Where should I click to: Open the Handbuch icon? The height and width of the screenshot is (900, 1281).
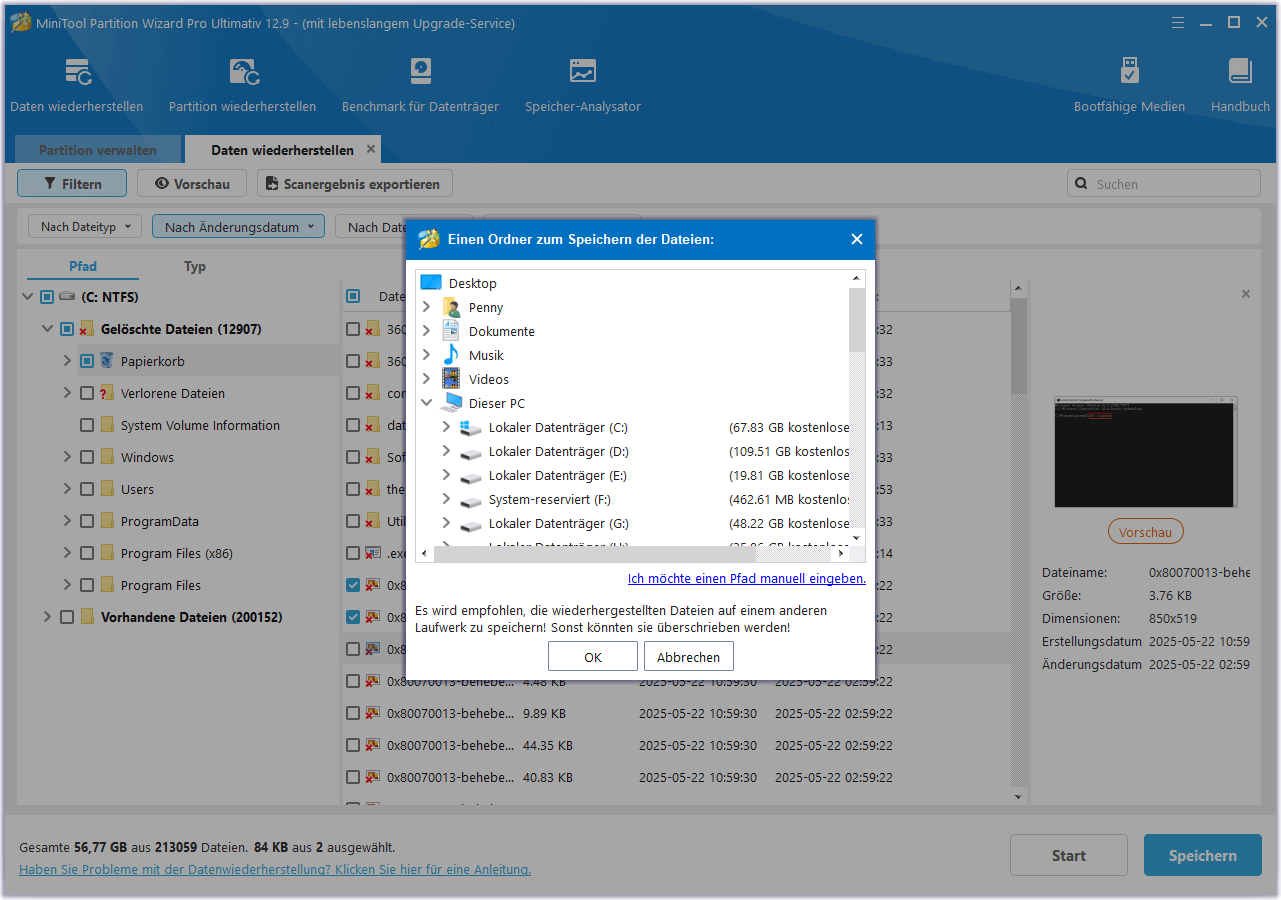[x=1240, y=84]
